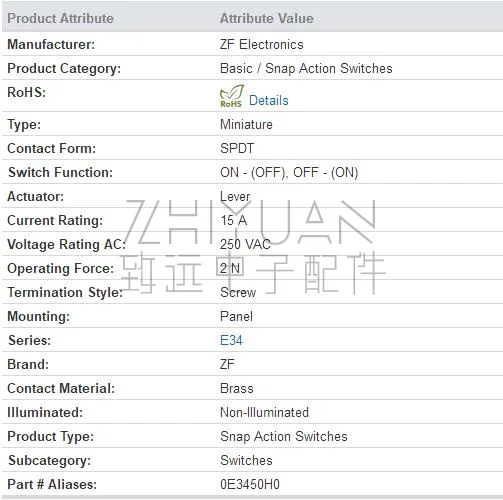Open the E34 series link
The height and width of the screenshot is (500, 503).
coord(231,340)
